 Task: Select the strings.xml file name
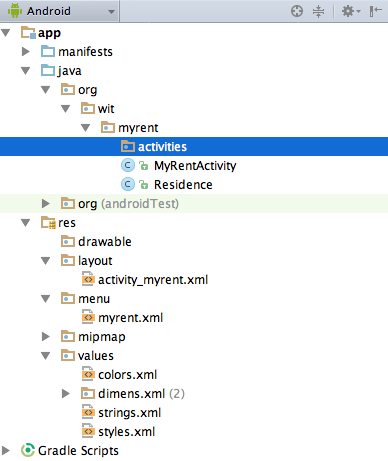tap(129, 413)
